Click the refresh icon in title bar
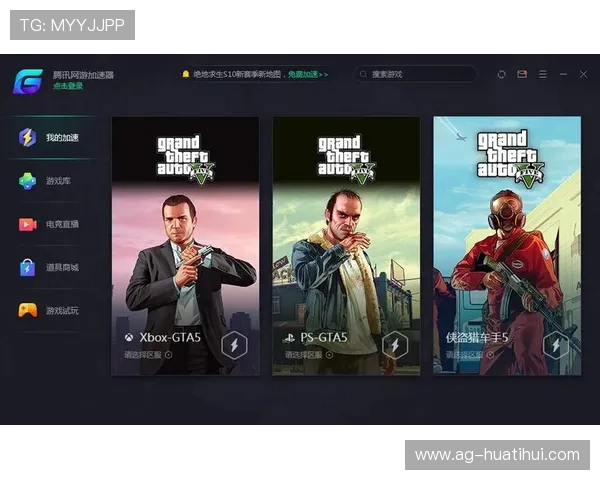Image resolution: width=600 pixels, height=480 pixels. coord(501,74)
